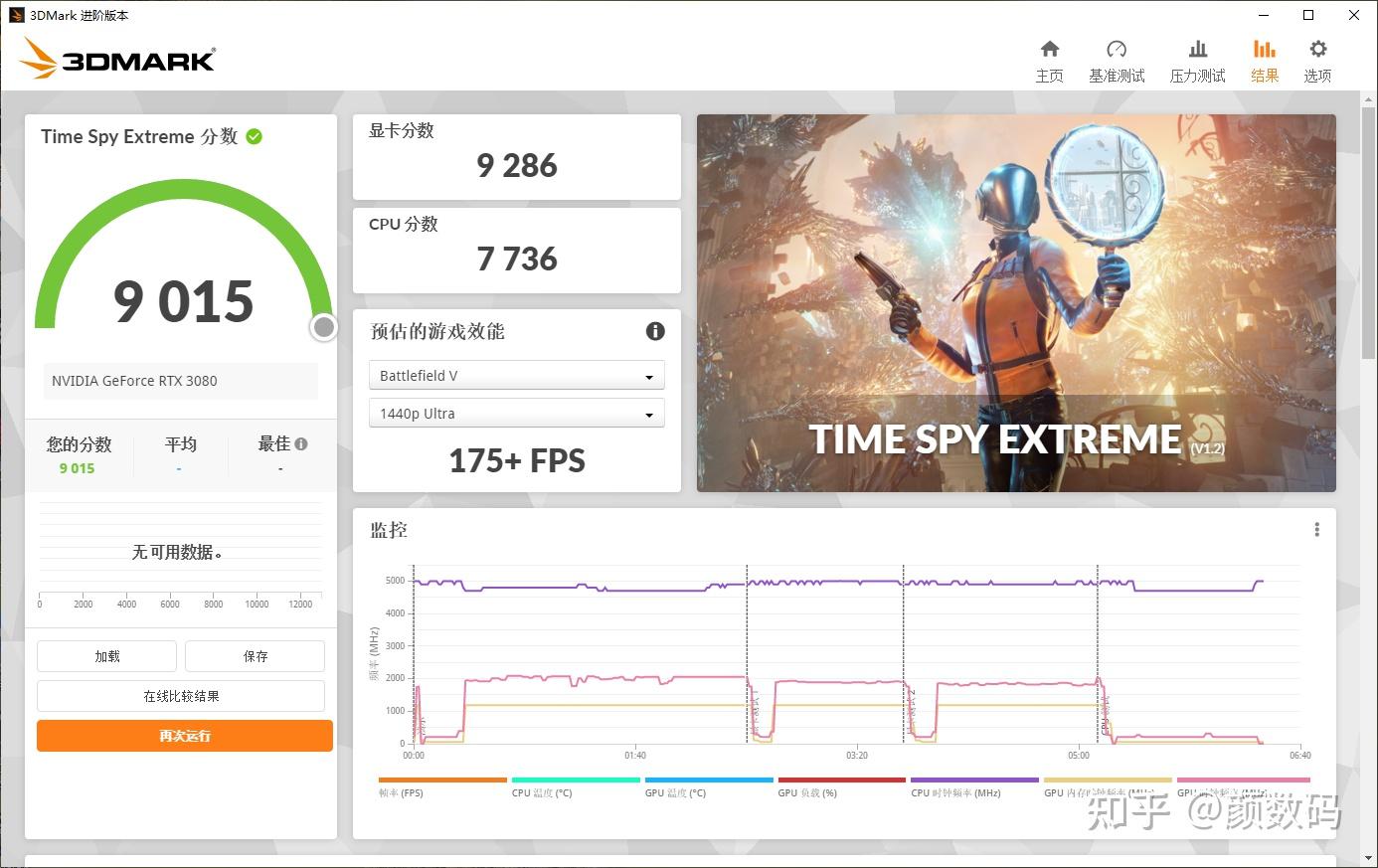Viewport: 1378px width, 868px height.
Task: Click the info icon beside 预估的游戏效能
Action: tap(655, 331)
